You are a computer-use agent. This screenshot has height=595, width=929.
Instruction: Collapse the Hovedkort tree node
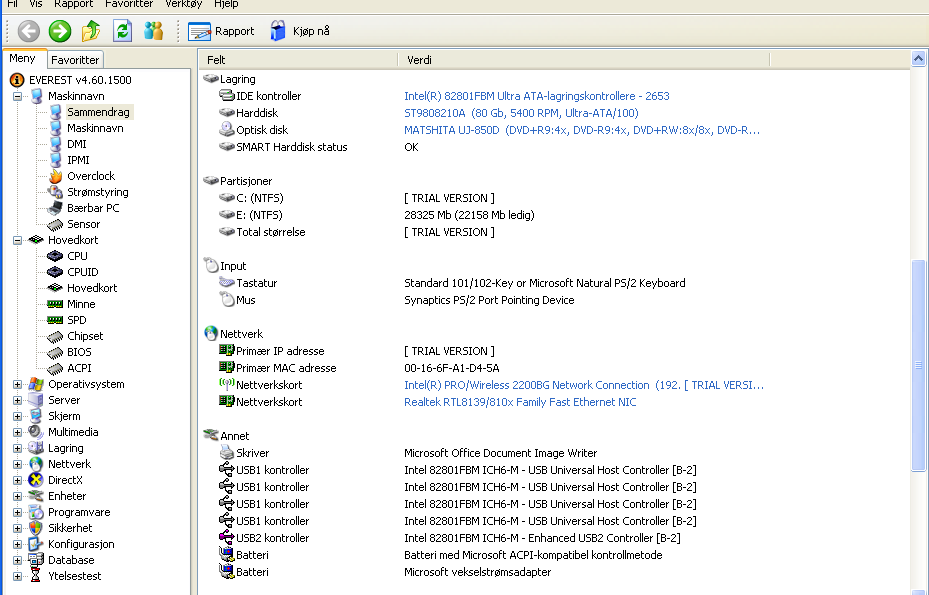click(x=18, y=240)
